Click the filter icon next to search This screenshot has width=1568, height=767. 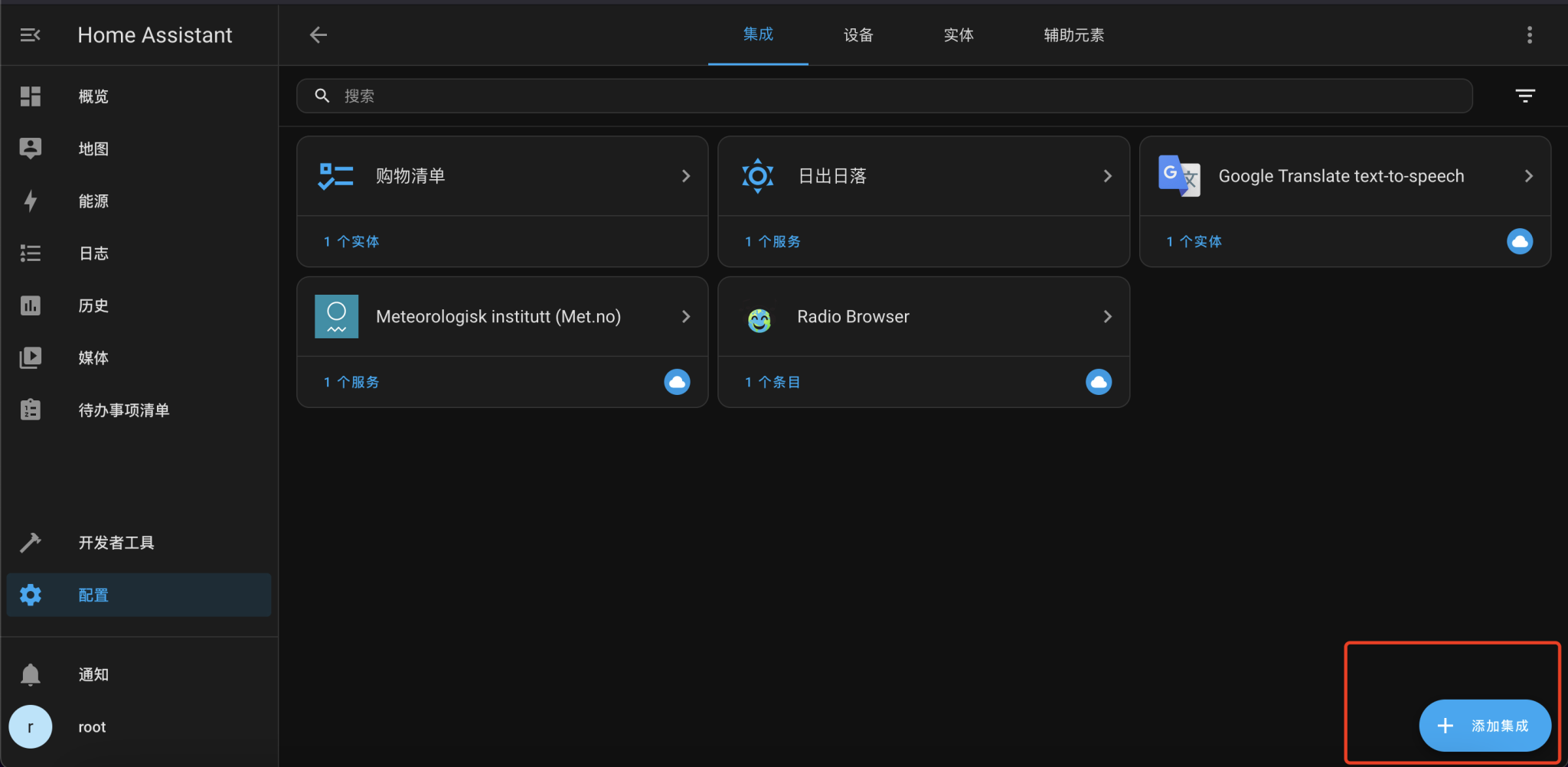coord(1525,95)
